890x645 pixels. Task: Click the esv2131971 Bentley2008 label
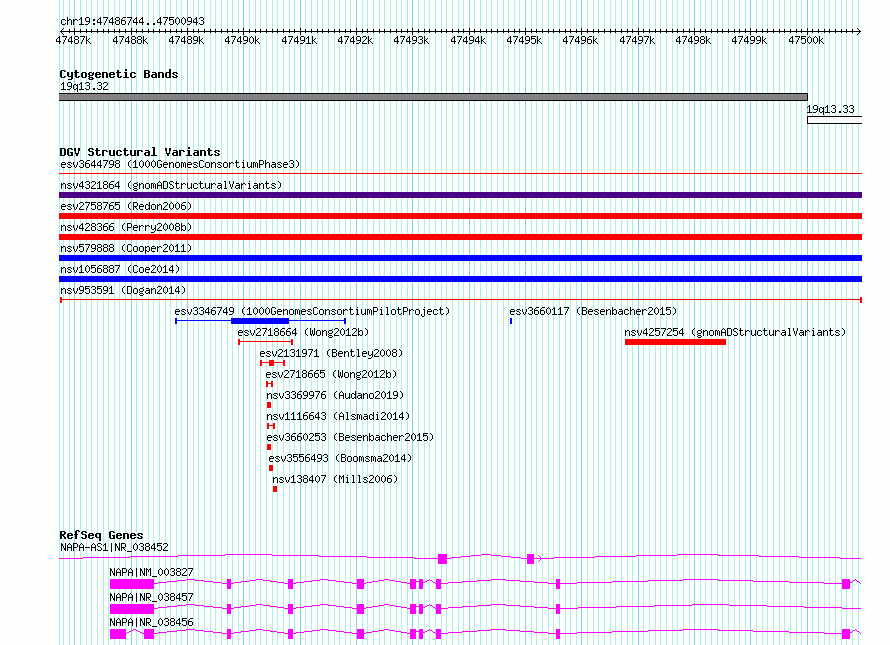pos(331,353)
